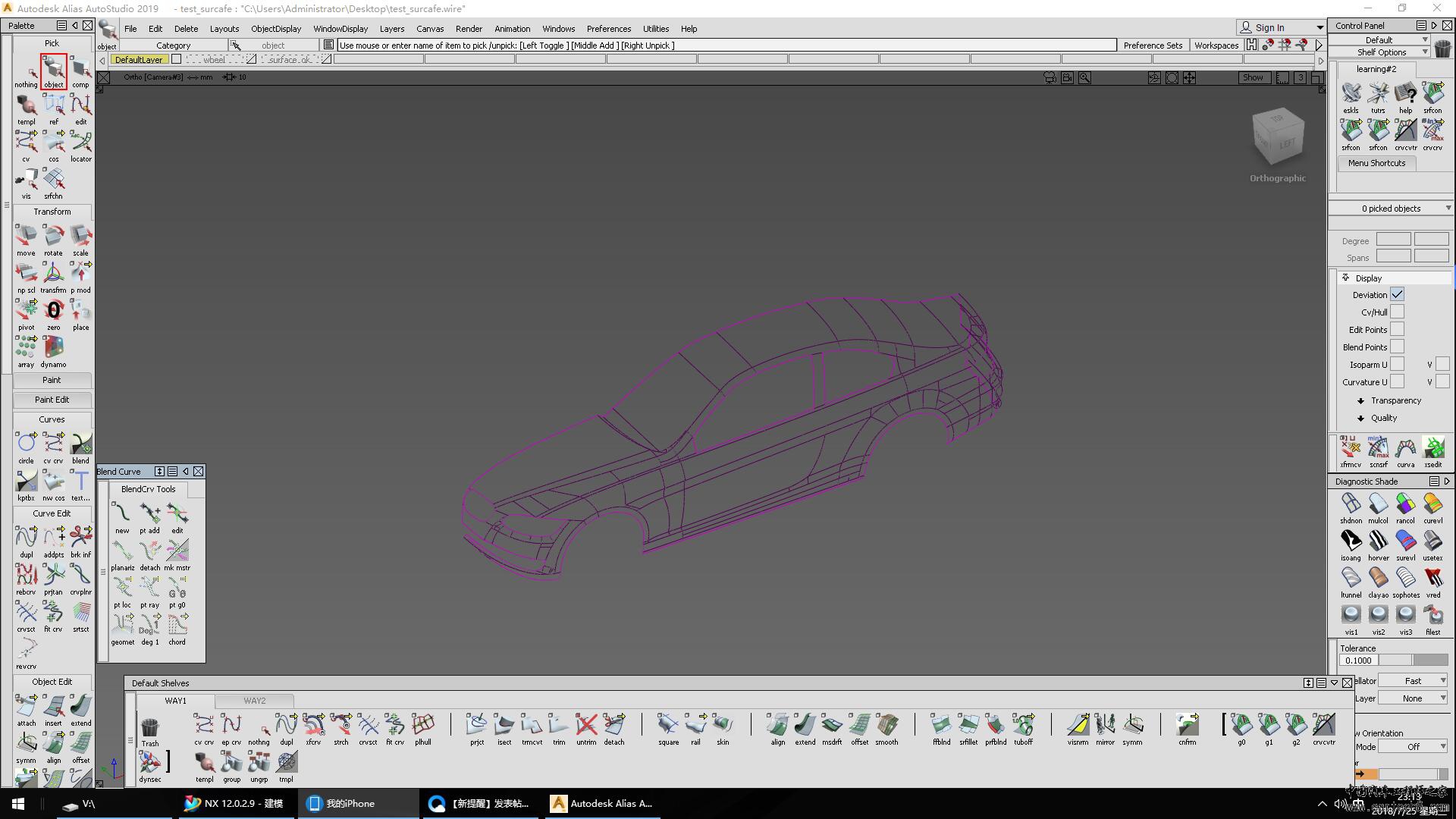Open the ObjectDisplay menu
The image size is (1456, 819).
276,29
